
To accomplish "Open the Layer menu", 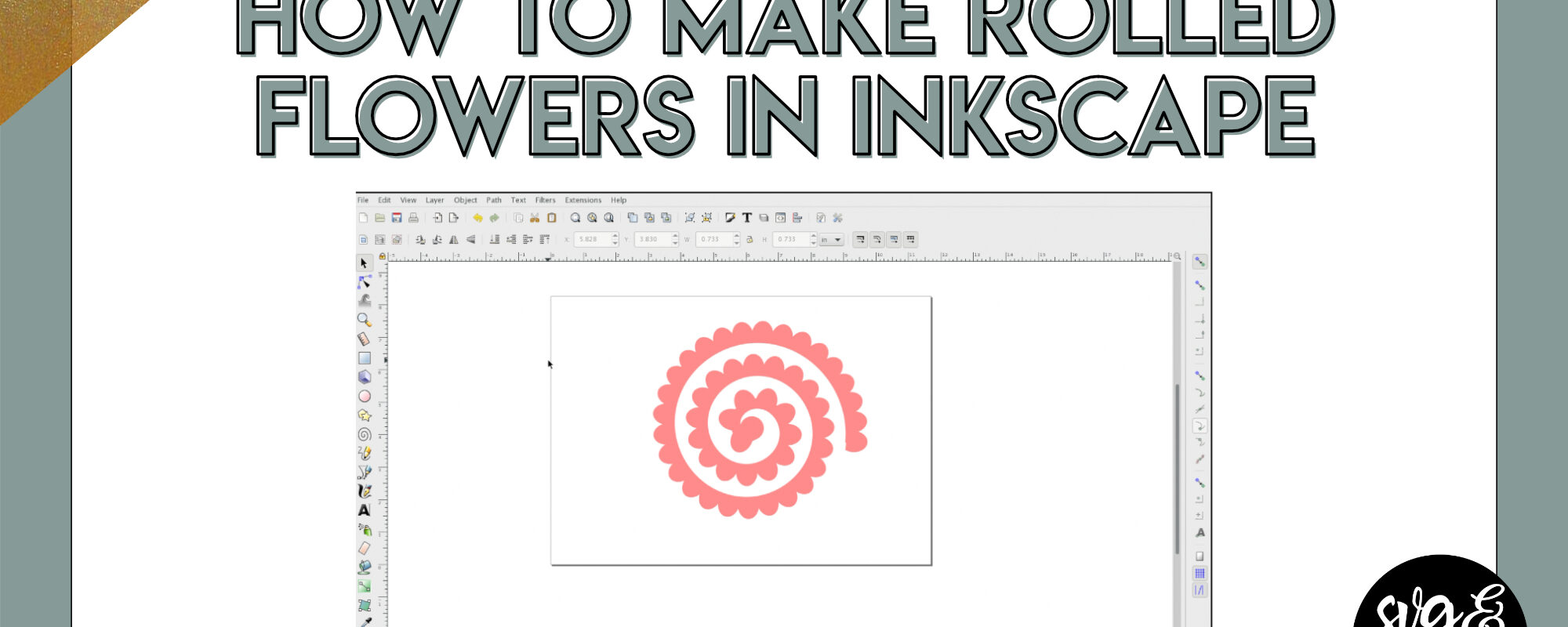I will click(435, 200).
